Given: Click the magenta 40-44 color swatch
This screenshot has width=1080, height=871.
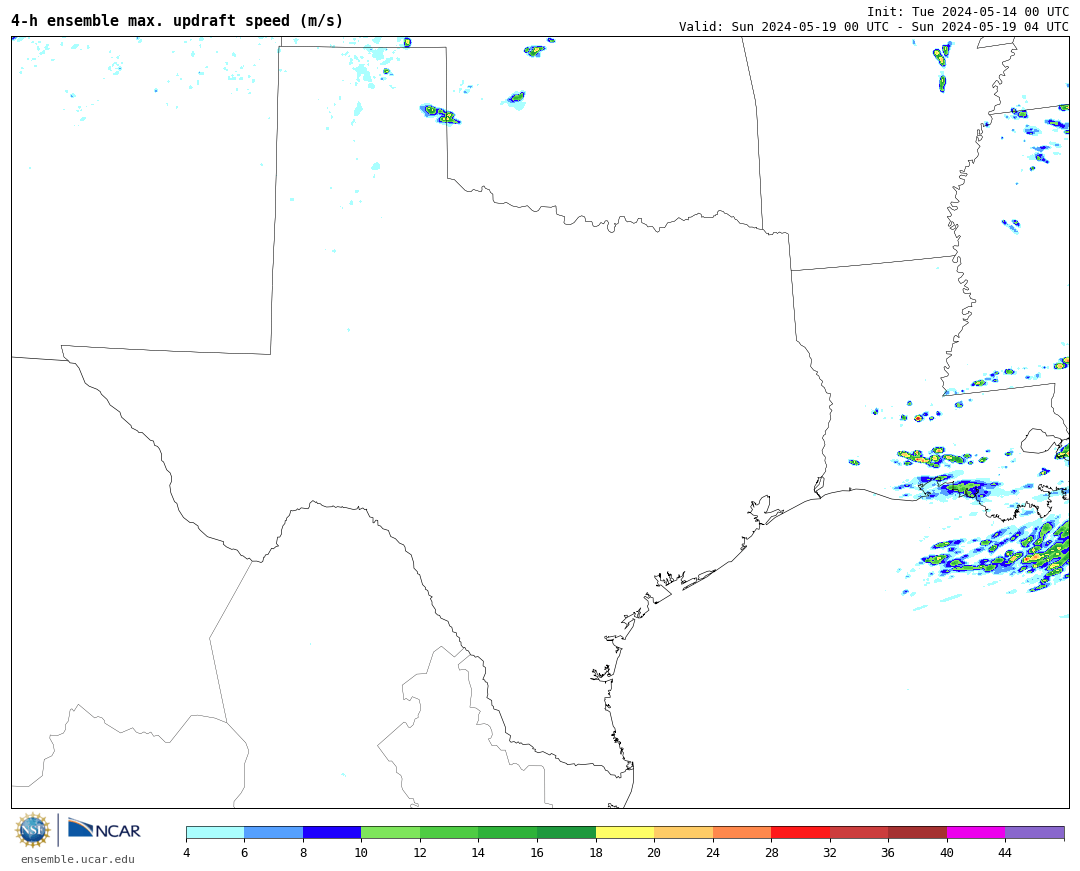Looking at the screenshot, I should click(976, 832).
